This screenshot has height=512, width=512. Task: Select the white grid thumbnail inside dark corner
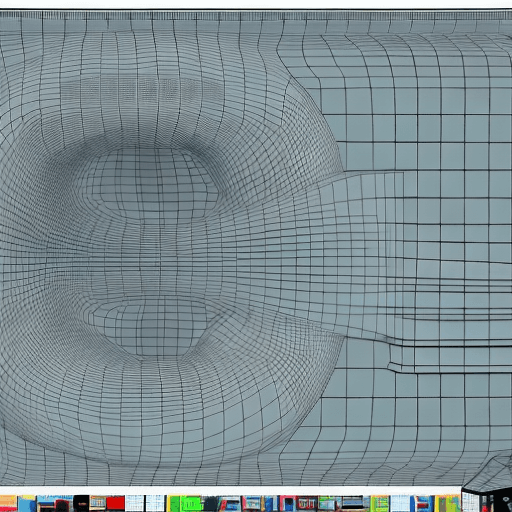point(470,502)
